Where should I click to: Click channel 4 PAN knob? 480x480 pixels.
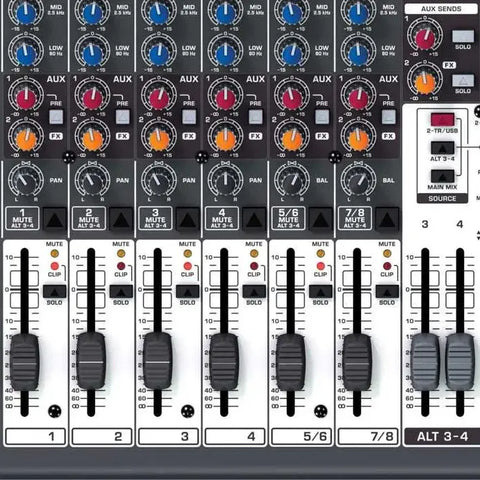point(225,181)
